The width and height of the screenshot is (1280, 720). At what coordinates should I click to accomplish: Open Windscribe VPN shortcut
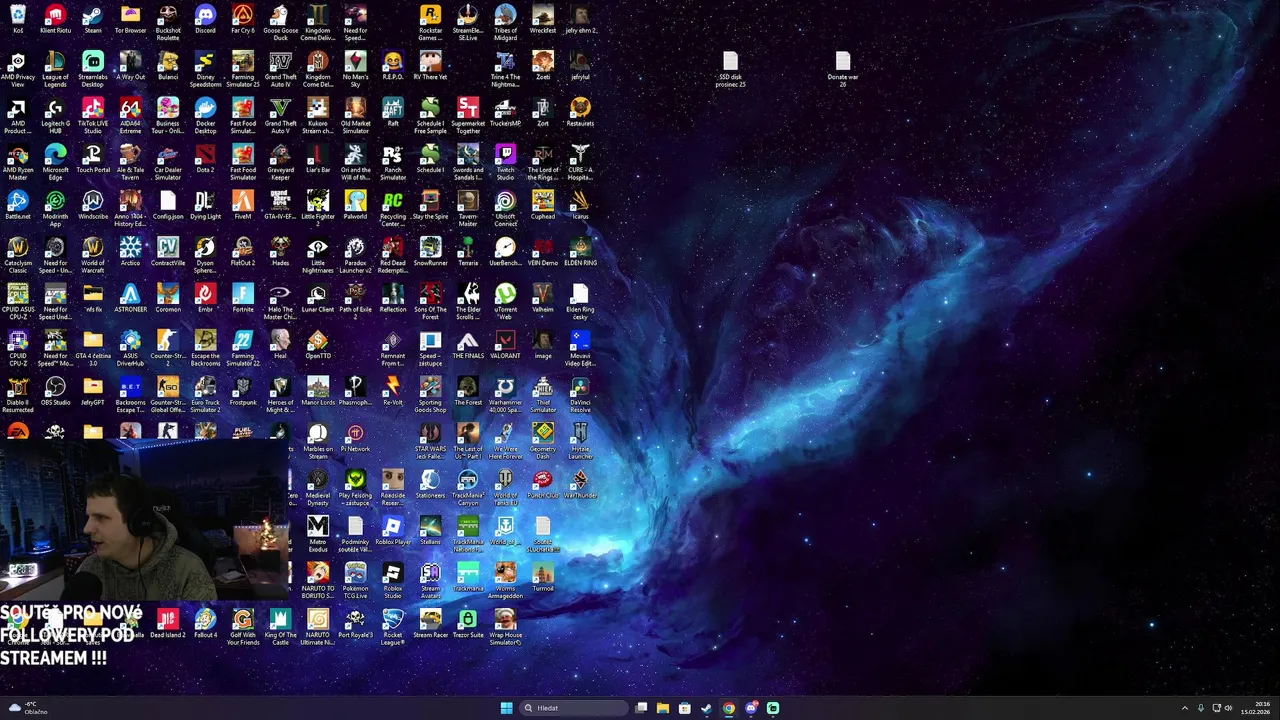[x=92, y=204]
